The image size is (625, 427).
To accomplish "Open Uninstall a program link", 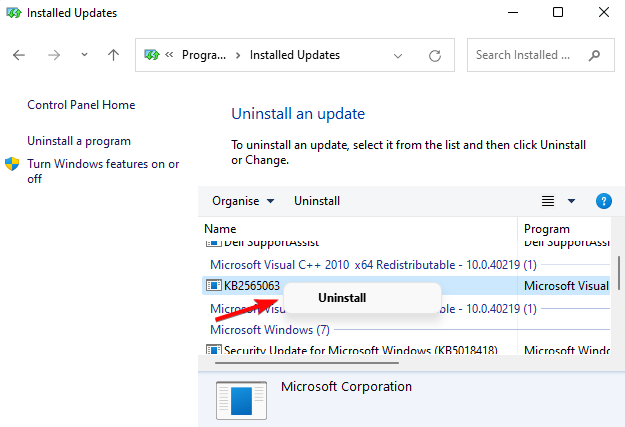I will (x=79, y=141).
